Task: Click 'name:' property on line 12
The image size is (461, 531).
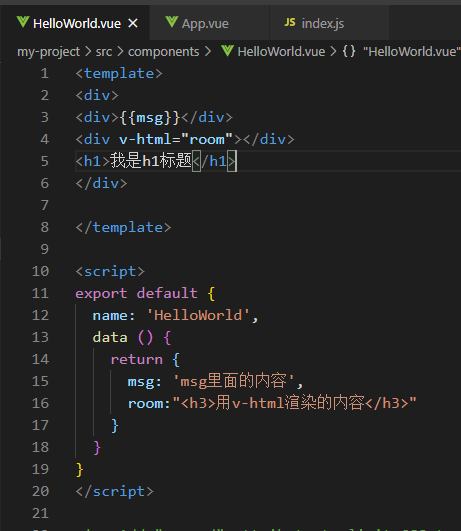Action: (114, 316)
